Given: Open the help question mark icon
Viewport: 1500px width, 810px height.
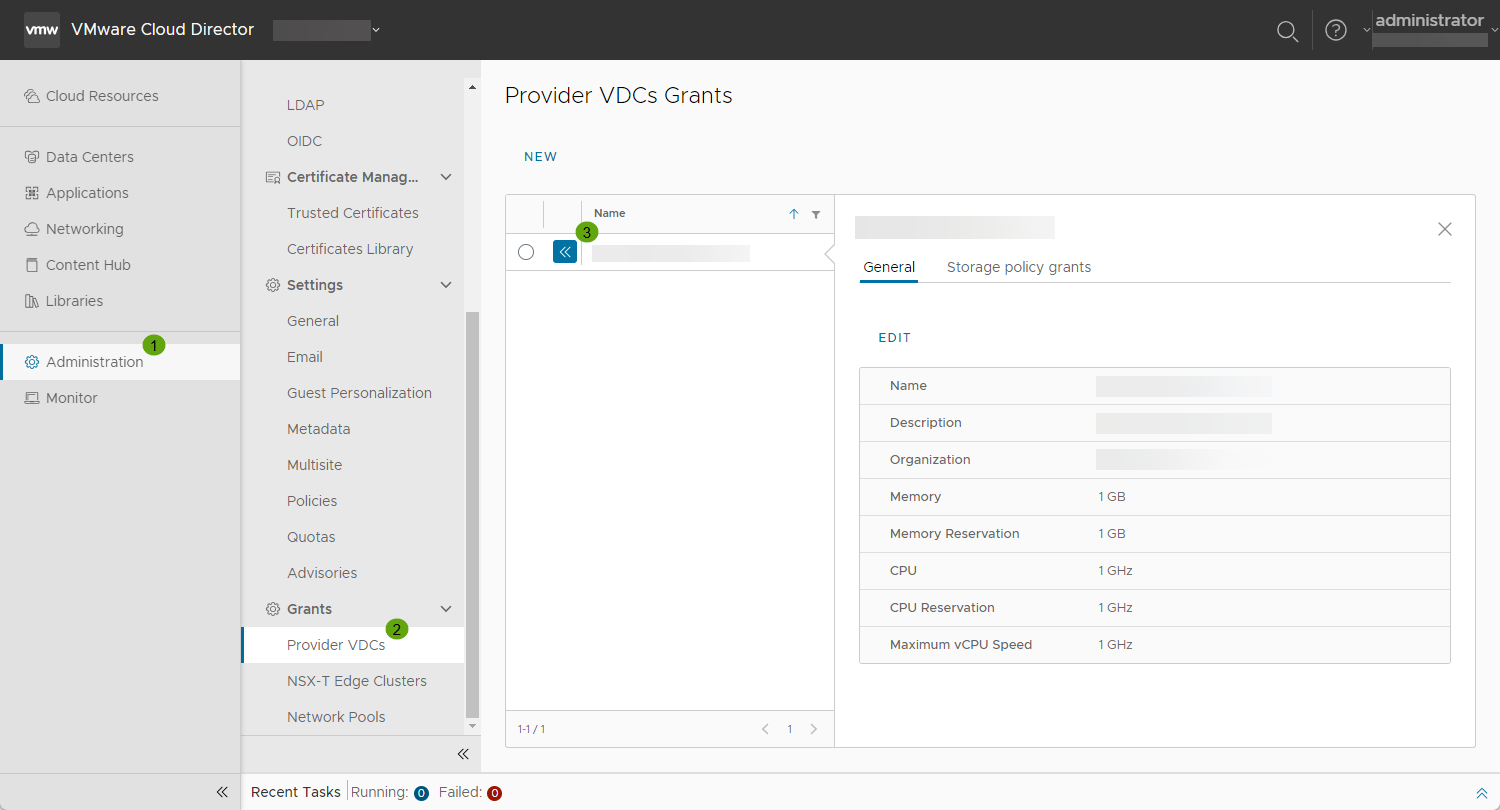Looking at the screenshot, I should 1336,30.
